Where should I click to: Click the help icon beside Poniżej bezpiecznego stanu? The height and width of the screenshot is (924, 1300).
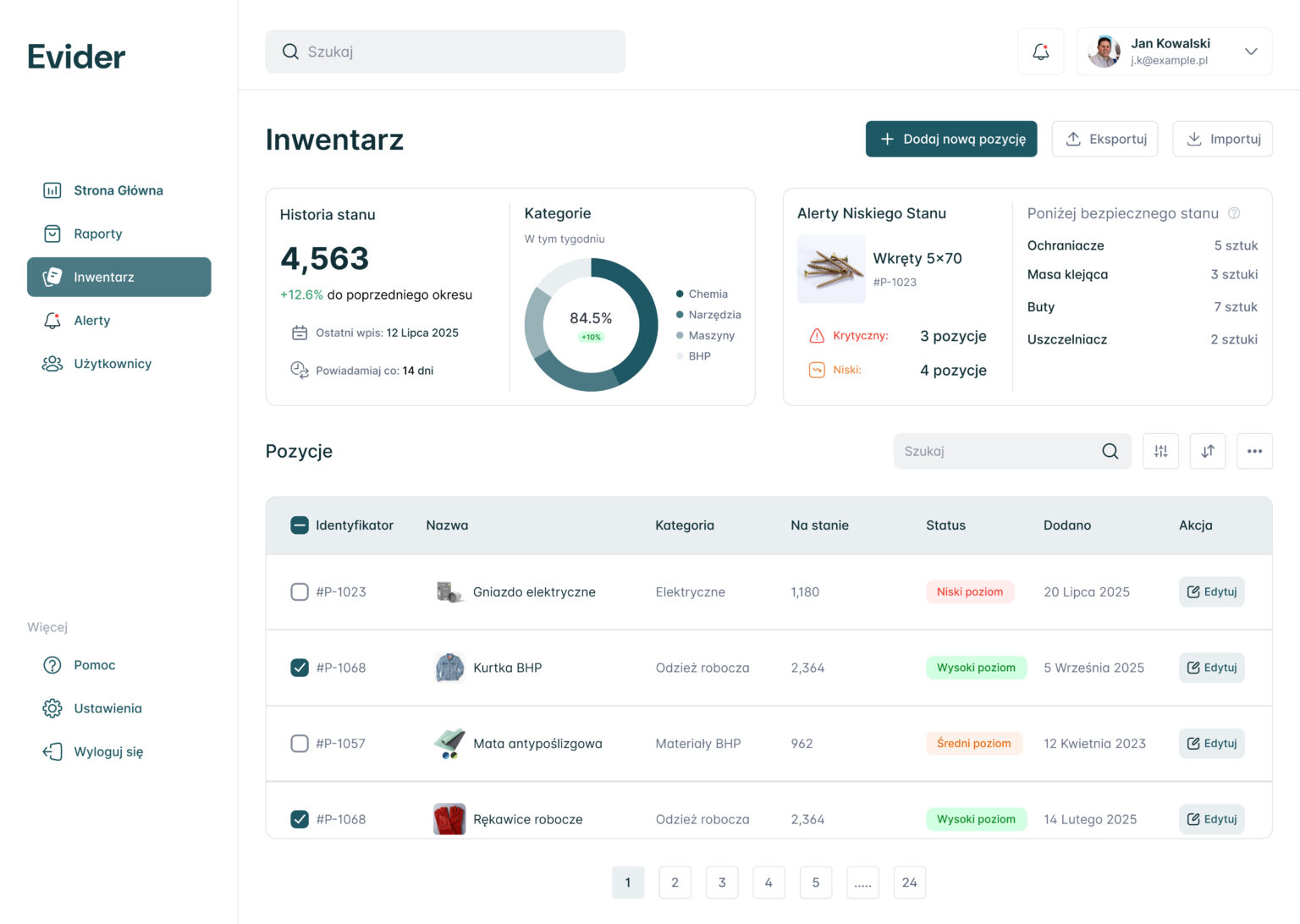pos(1234,213)
